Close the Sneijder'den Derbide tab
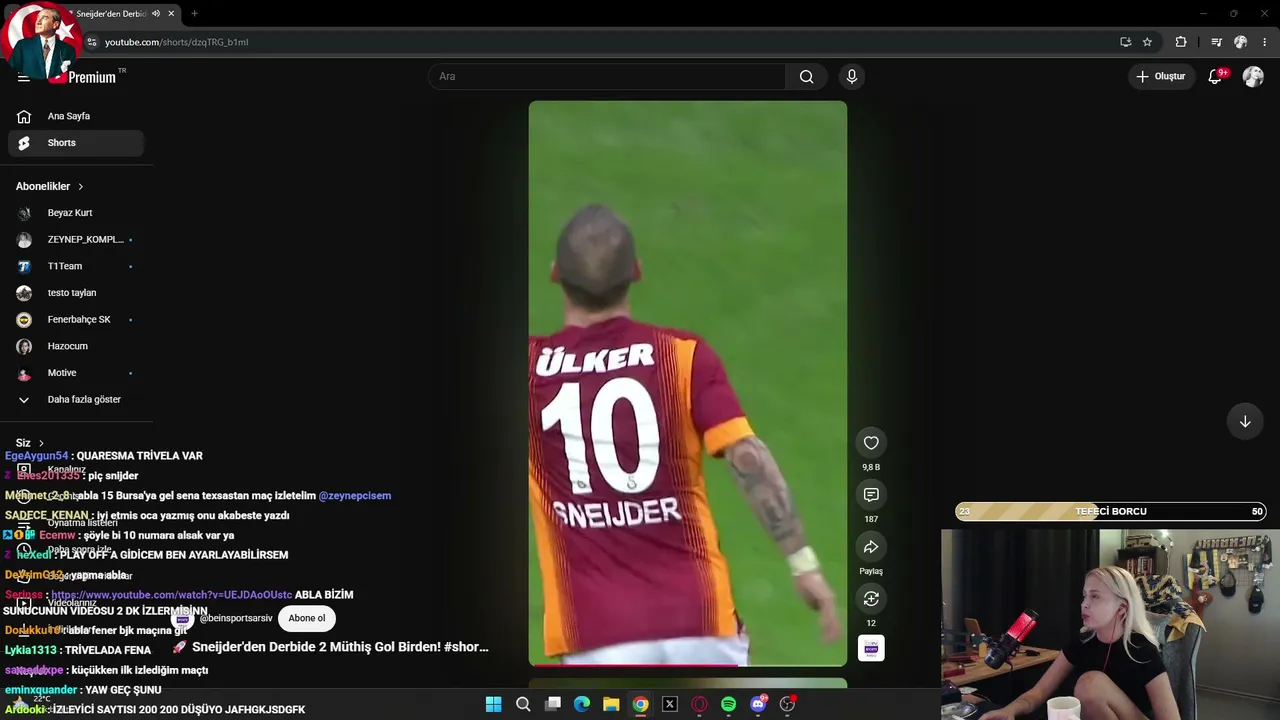Viewport: 1280px width, 720px height. 171,14
